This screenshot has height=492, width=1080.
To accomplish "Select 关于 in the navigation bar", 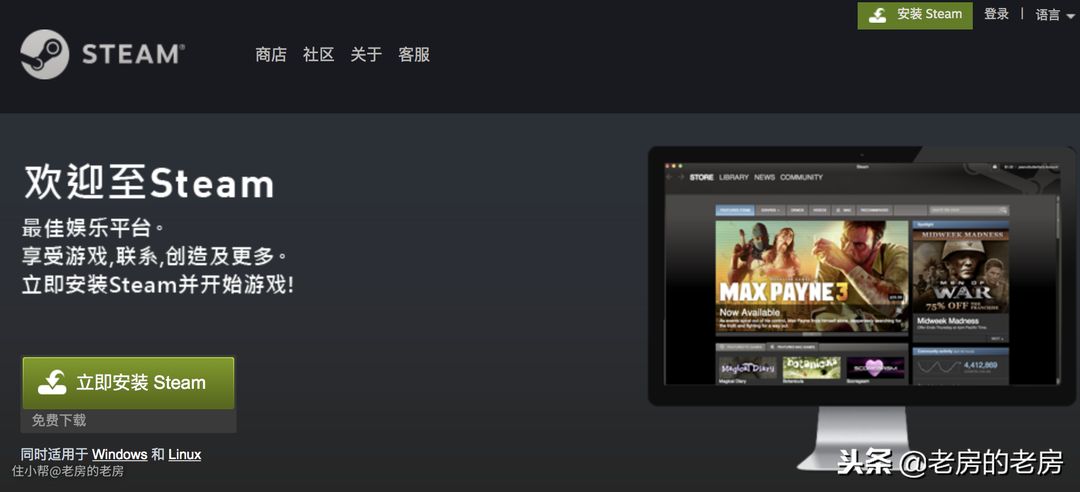I will click(366, 55).
